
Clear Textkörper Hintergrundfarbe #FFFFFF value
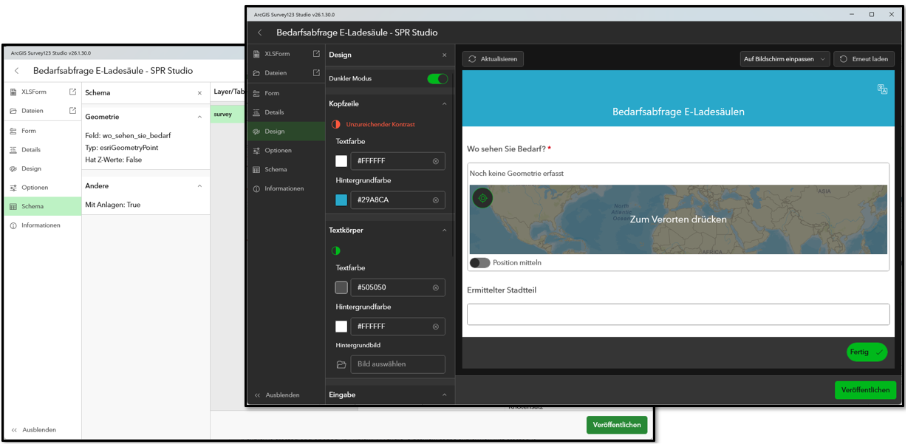[x=436, y=326]
